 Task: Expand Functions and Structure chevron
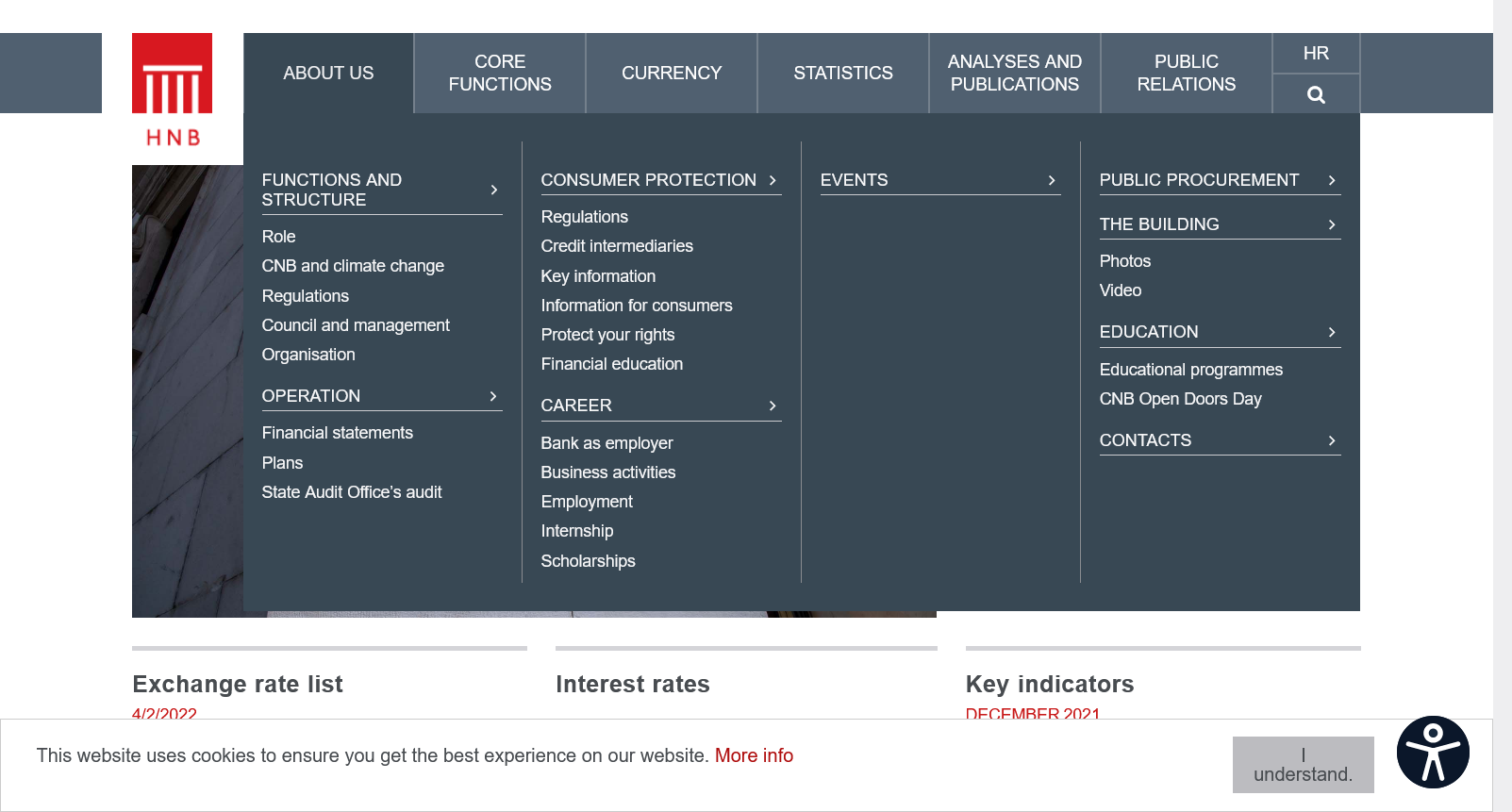493,191
